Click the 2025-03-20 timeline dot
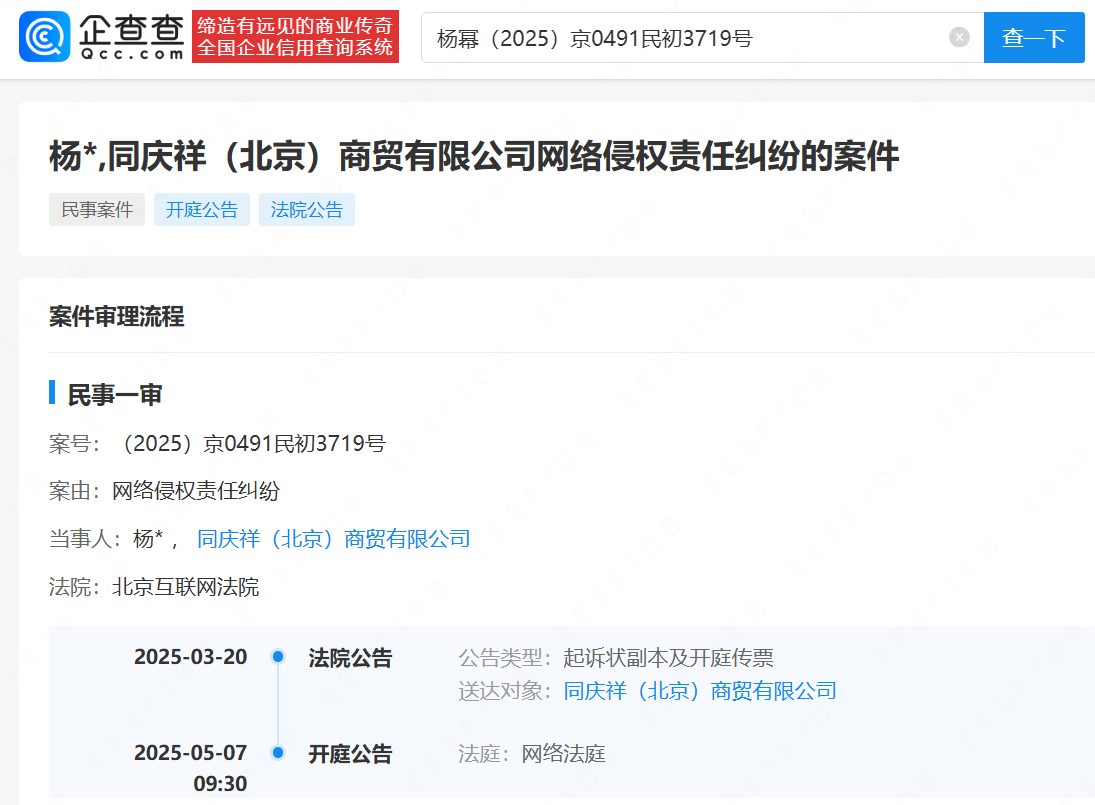 [278, 656]
